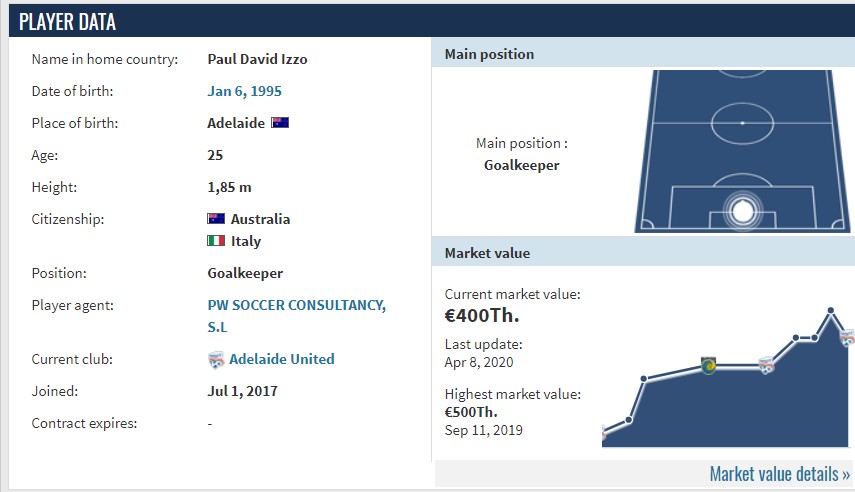Image resolution: width=855 pixels, height=492 pixels.
Task: Click the PLAYER DATA header bar
Action: point(432,22)
